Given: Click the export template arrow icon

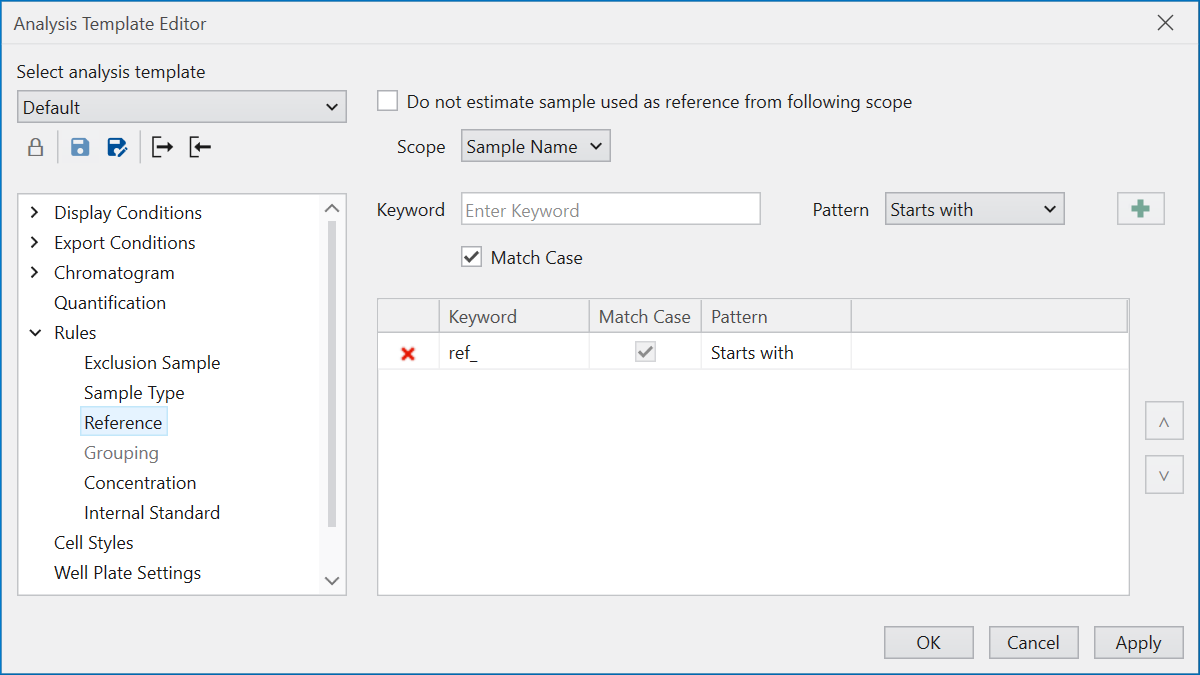Looking at the screenshot, I should pyautogui.click(x=162, y=148).
